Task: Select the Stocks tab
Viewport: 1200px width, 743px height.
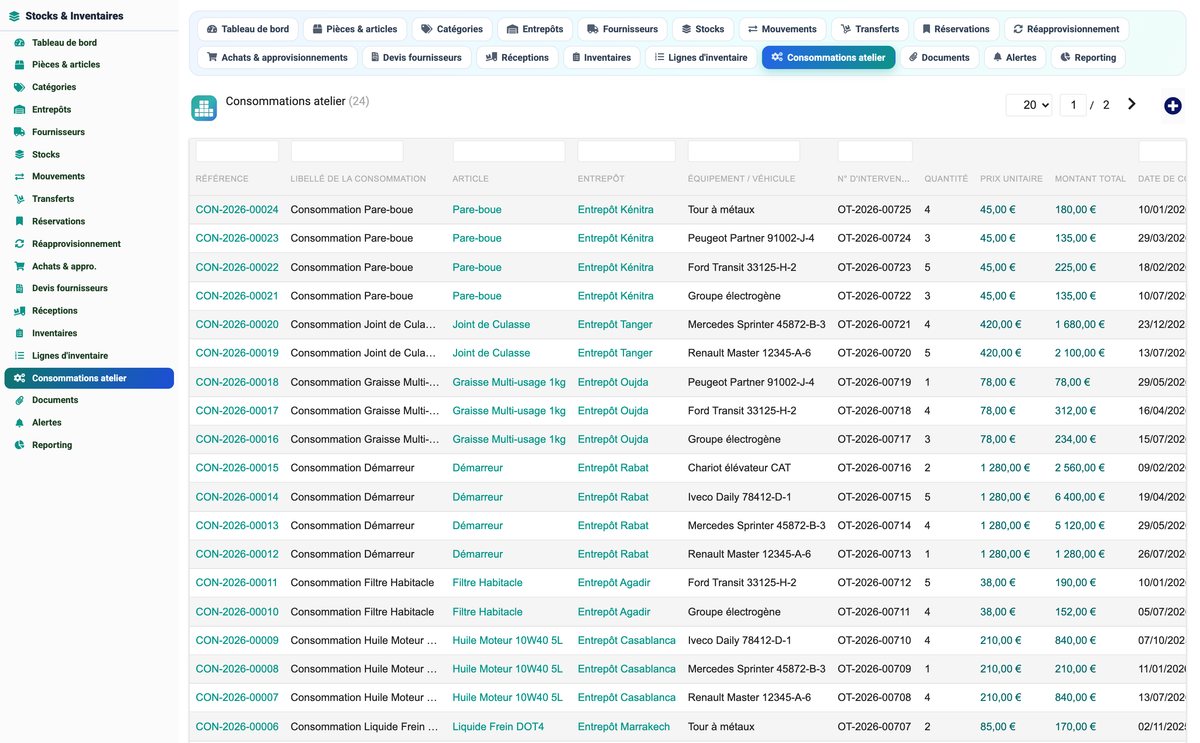Action: (703, 29)
